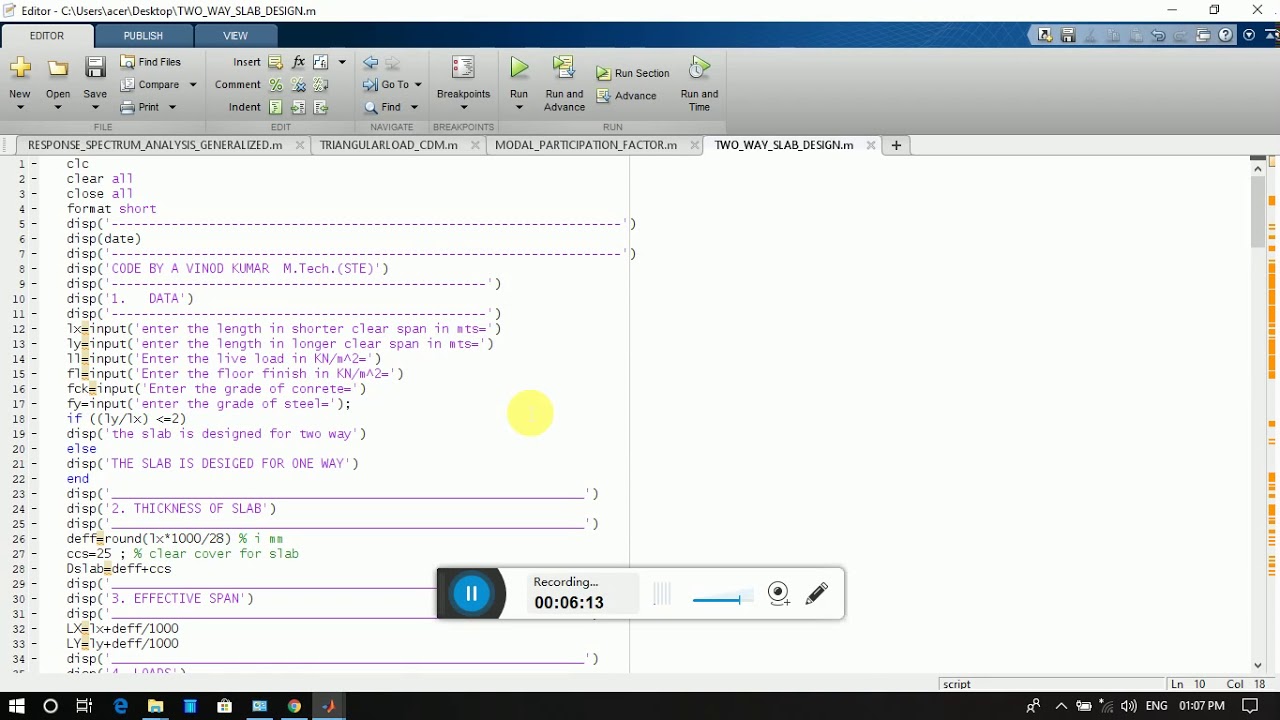Click the Decrease Indent icon
This screenshot has height=720, width=1280.
click(x=320, y=107)
